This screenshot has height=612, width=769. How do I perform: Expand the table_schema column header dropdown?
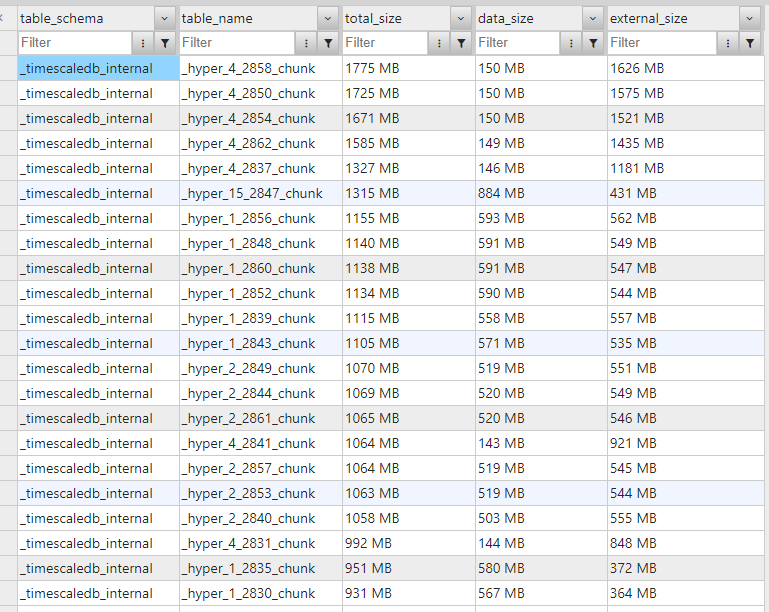tap(165, 19)
